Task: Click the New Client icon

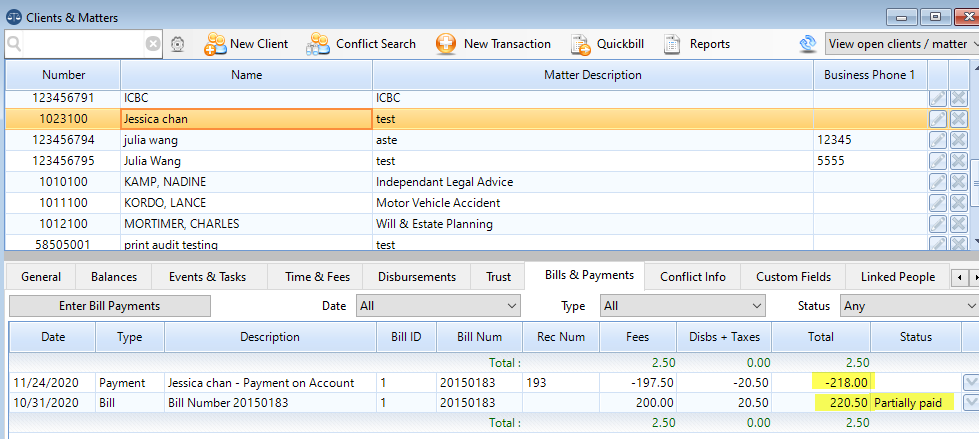Action: click(215, 44)
